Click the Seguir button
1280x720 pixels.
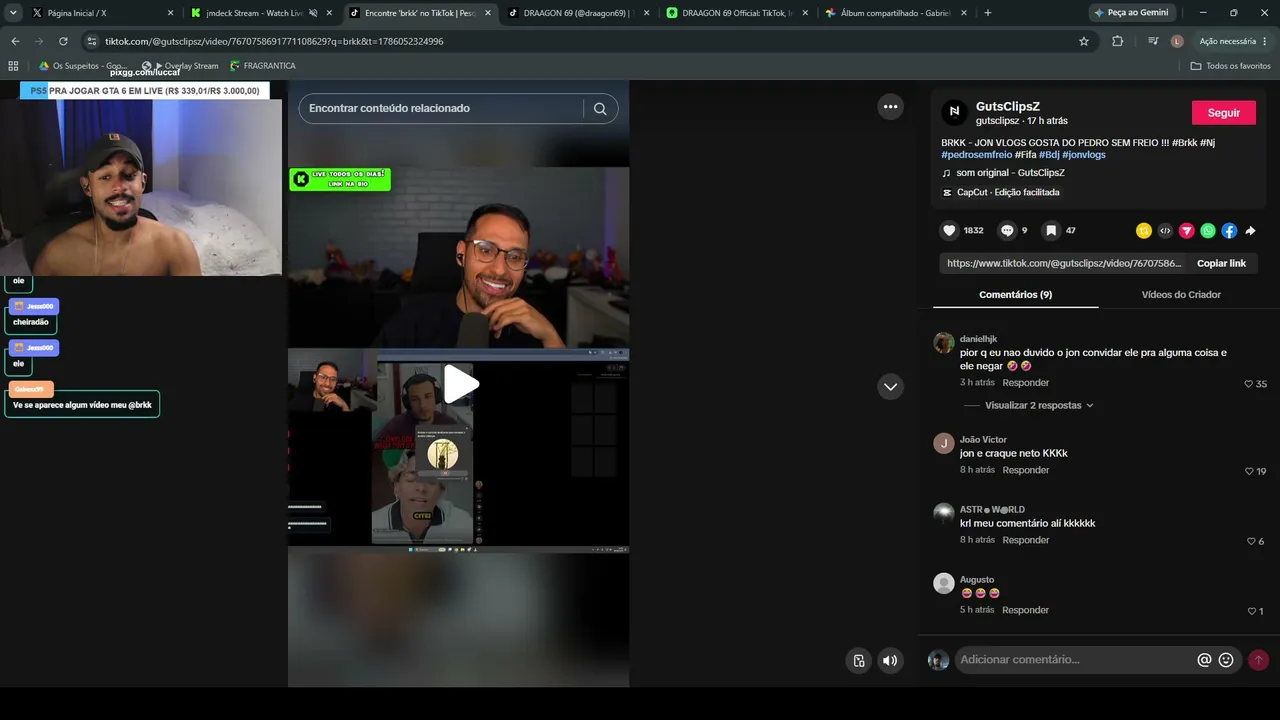coord(1223,113)
